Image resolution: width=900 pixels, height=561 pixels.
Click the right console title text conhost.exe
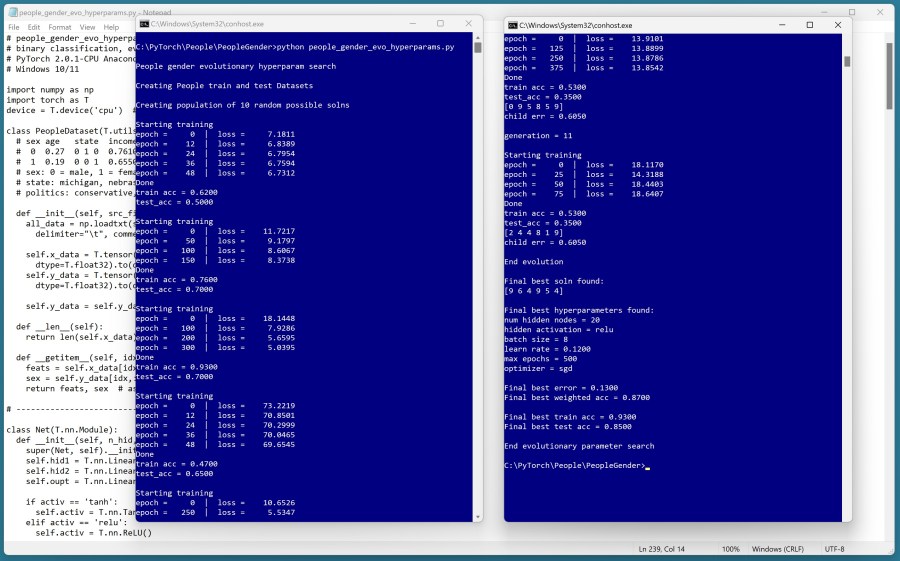(x=576, y=25)
